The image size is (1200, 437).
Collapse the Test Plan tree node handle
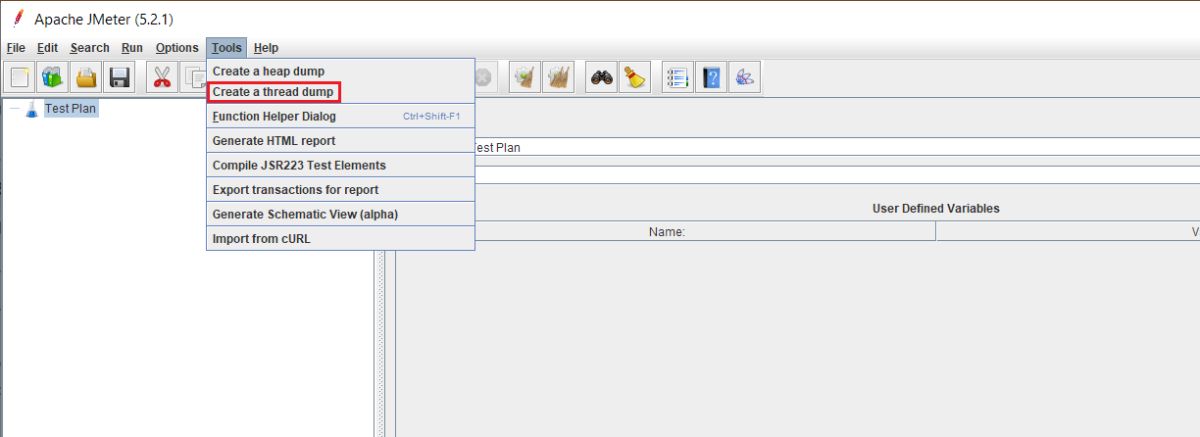[13, 108]
